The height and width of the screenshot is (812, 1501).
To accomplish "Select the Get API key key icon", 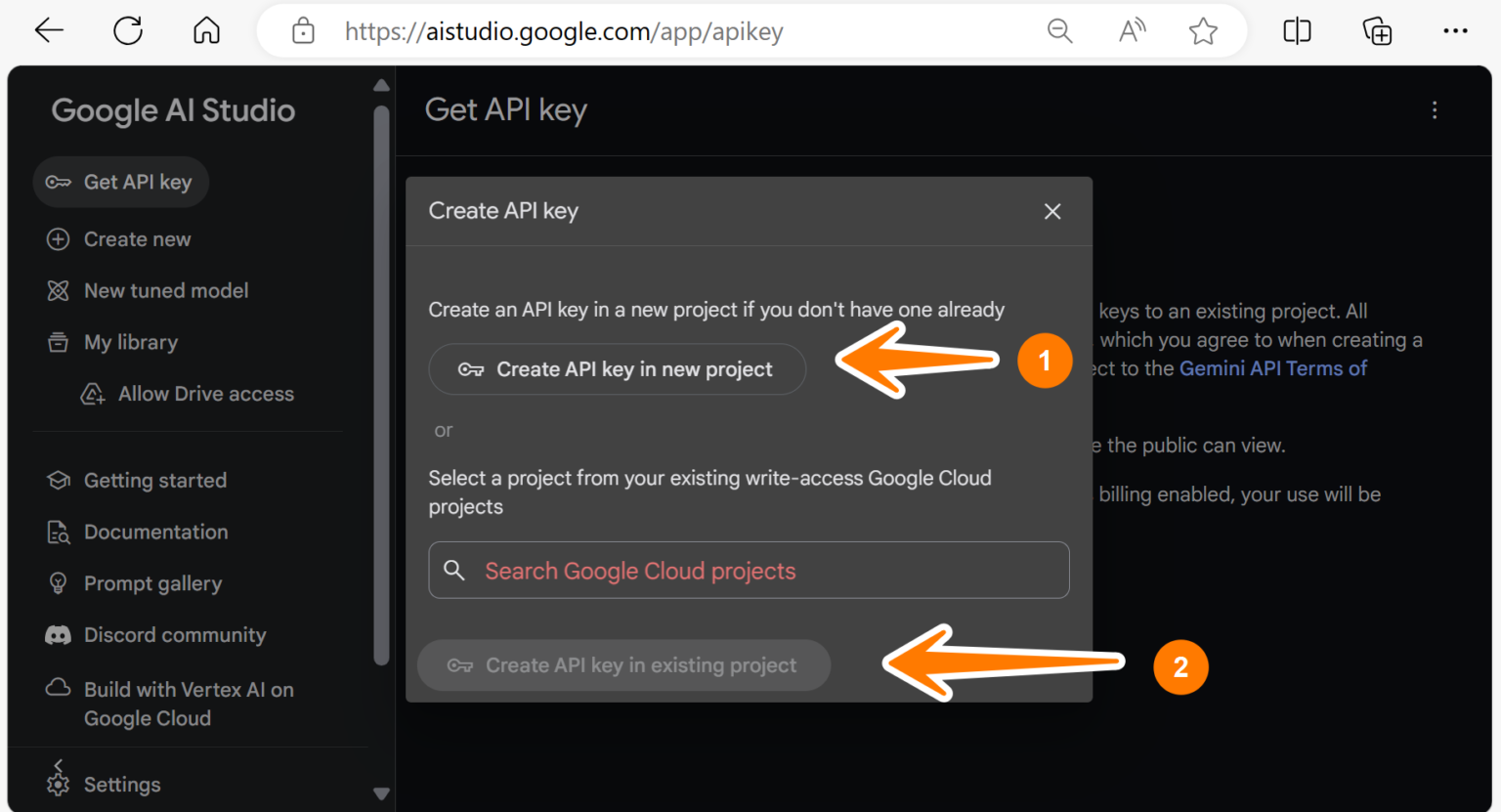I will coord(59,182).
